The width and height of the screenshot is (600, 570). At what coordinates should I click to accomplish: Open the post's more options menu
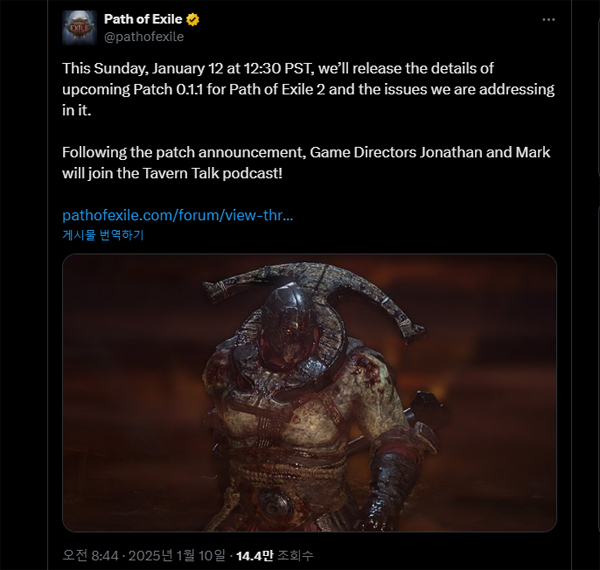click(547, 20)
